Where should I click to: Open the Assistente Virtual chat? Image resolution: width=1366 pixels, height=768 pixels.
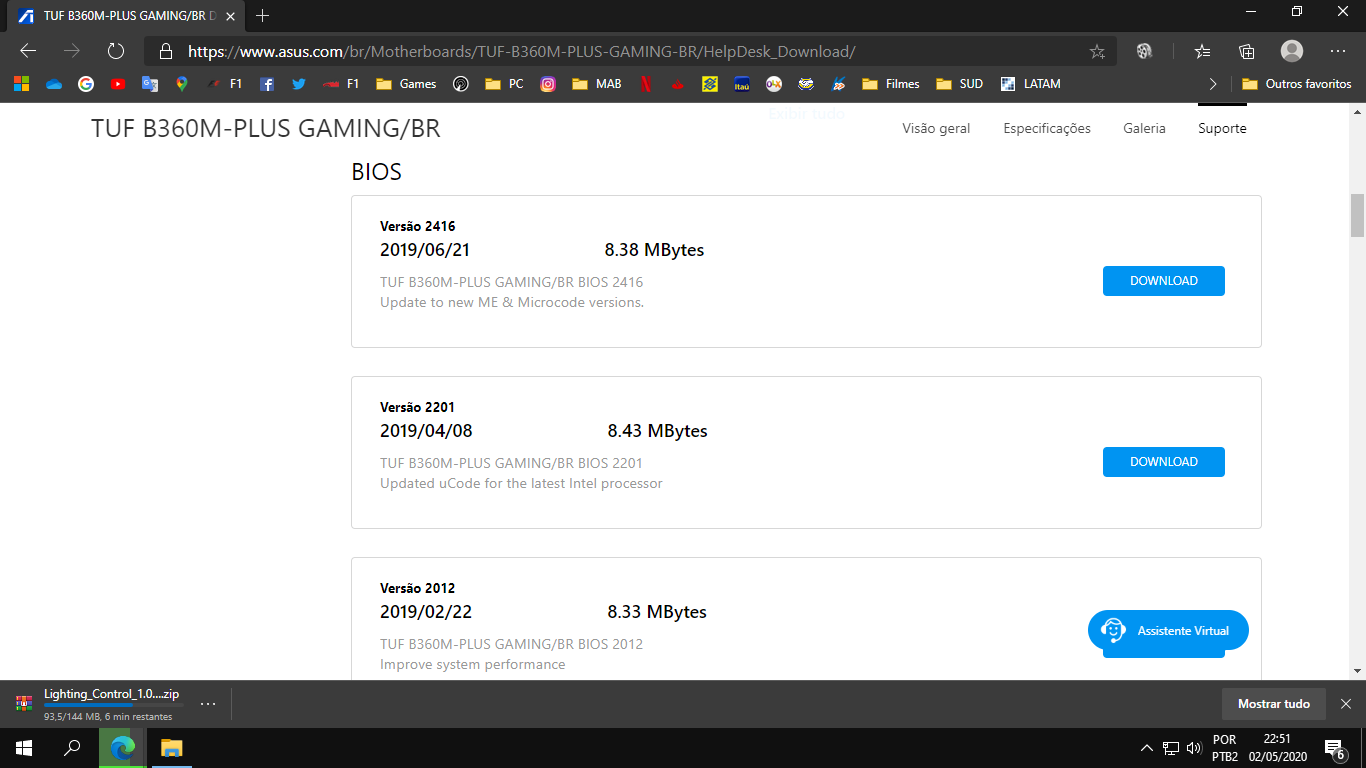point(1168,631)
